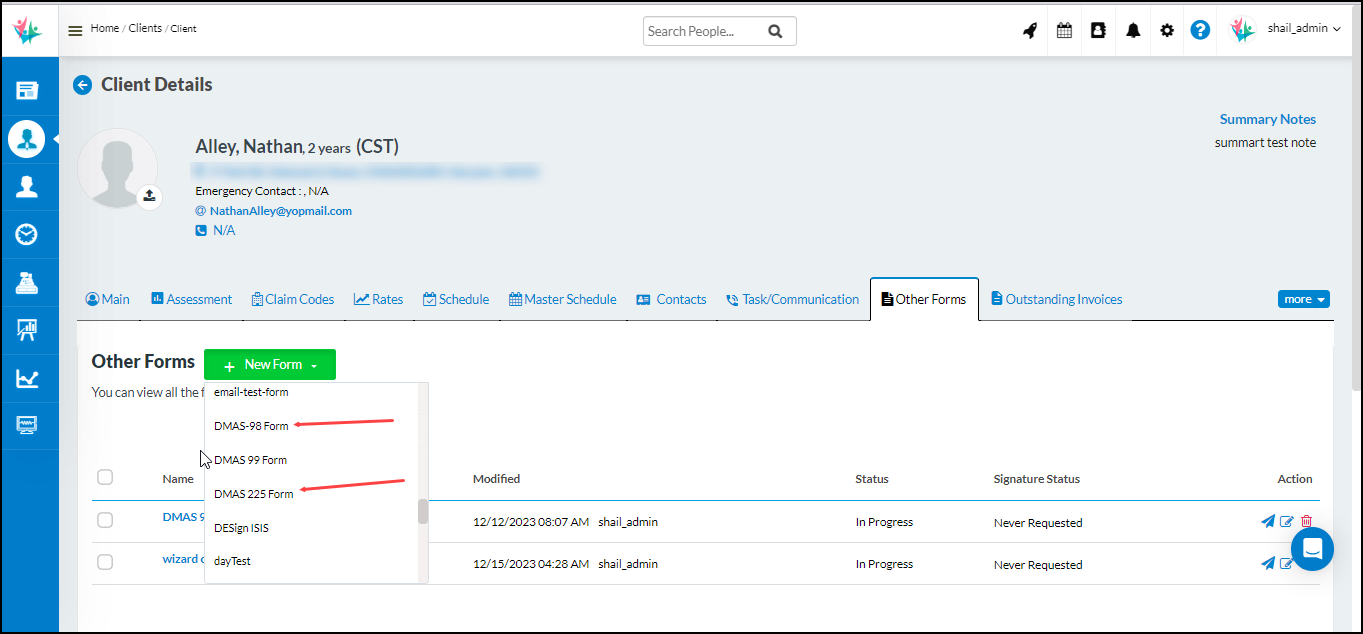Open the clock icon in left sidebar
This screenshot has width=1363, height=634.
[x=27, y=234]
